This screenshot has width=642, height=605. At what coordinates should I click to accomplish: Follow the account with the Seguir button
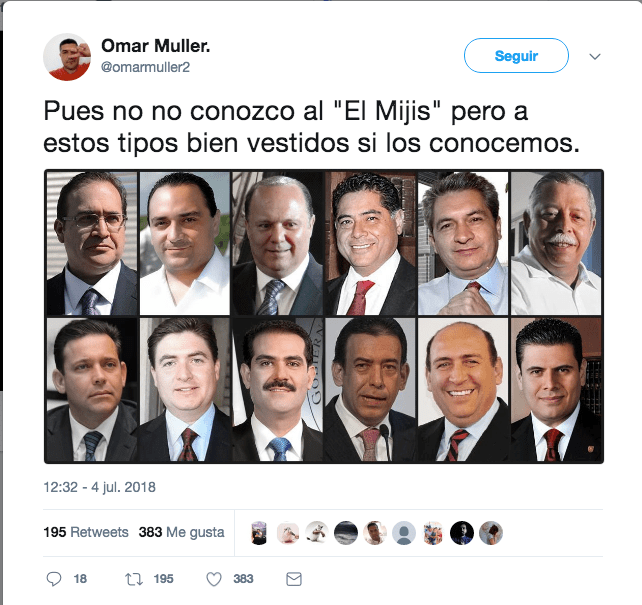point(516,56)
